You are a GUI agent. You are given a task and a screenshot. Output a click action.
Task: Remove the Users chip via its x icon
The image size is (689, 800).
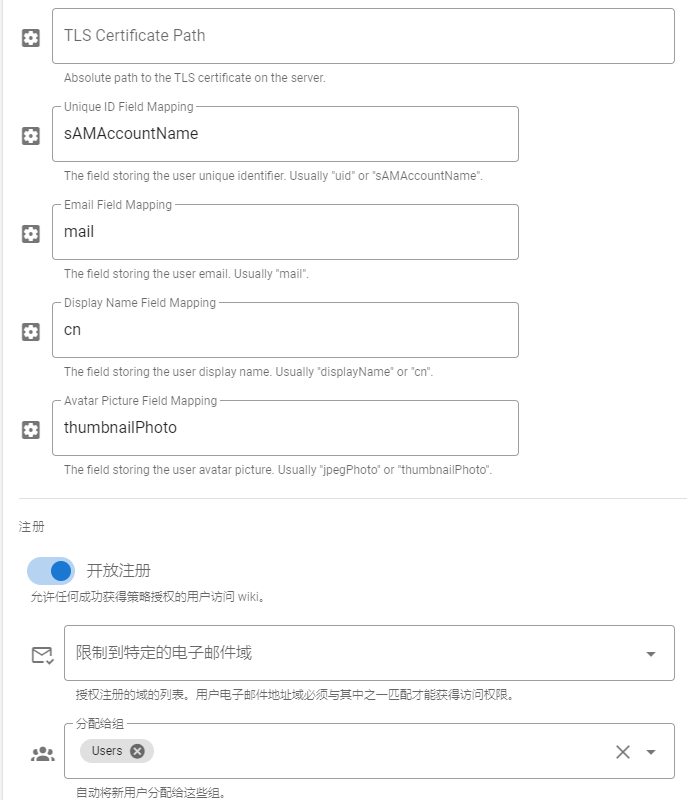(137, 751)
